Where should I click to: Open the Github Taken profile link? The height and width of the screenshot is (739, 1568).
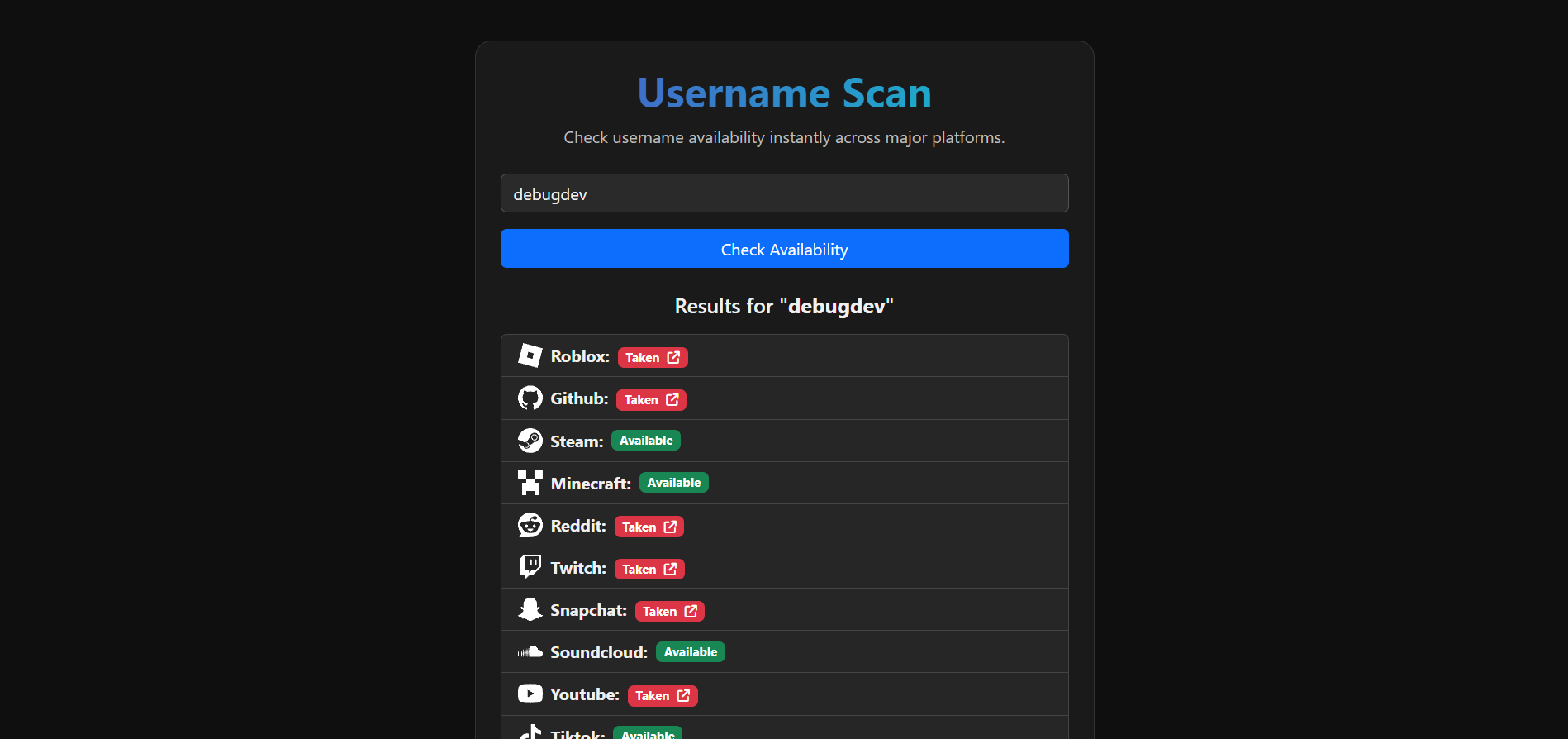pyautogui.click(x=651, y=400)
